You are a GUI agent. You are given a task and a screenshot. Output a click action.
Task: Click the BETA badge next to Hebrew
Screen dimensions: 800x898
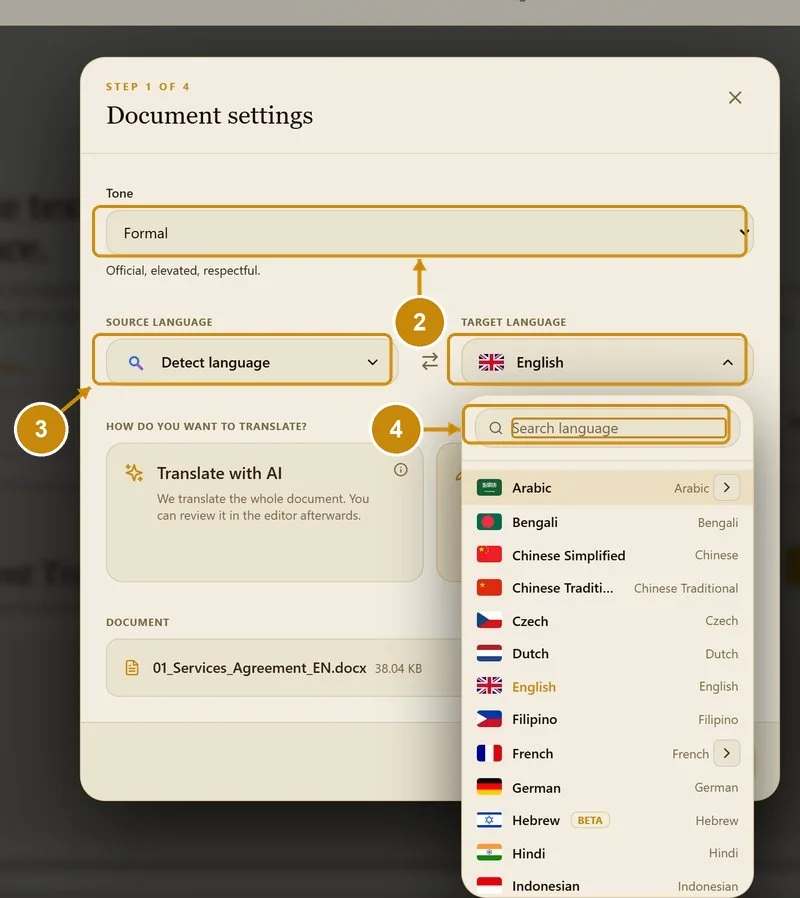[590, 820]
